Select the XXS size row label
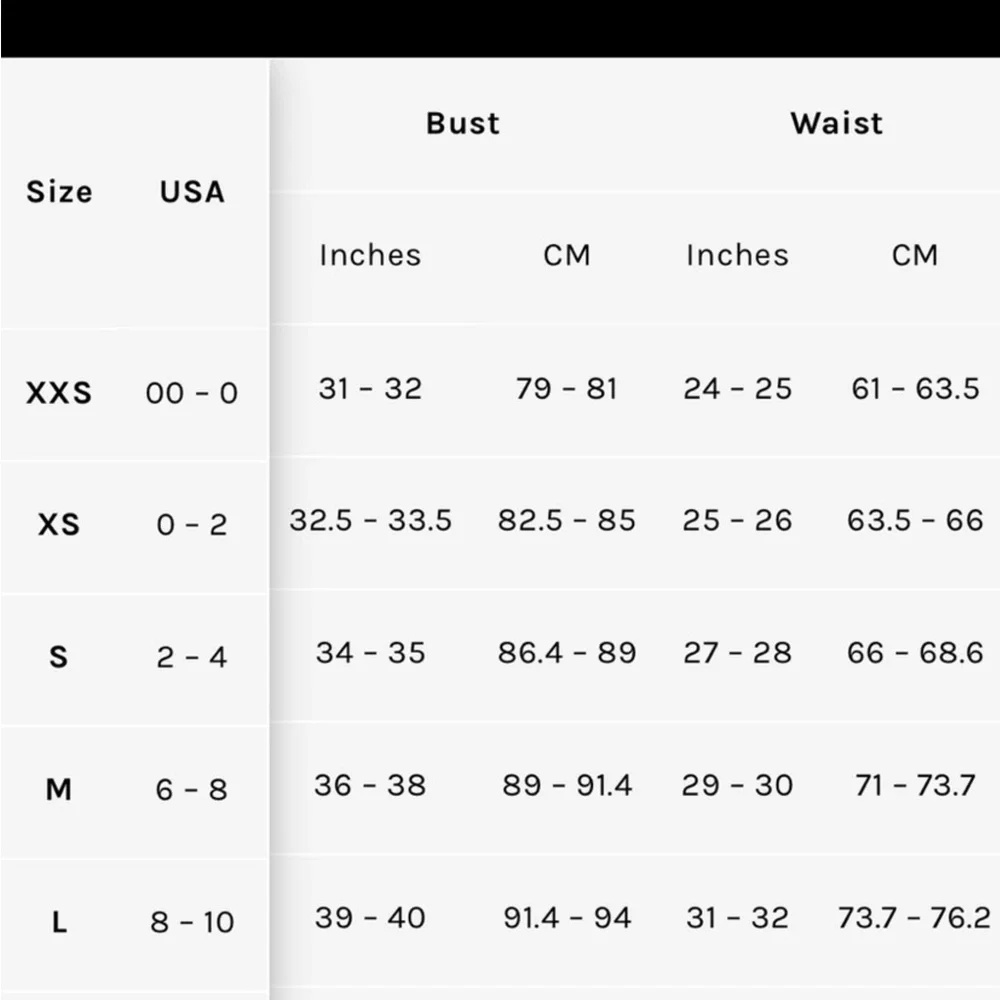This screenshot has height=1000, width=1000. point(59,393)
